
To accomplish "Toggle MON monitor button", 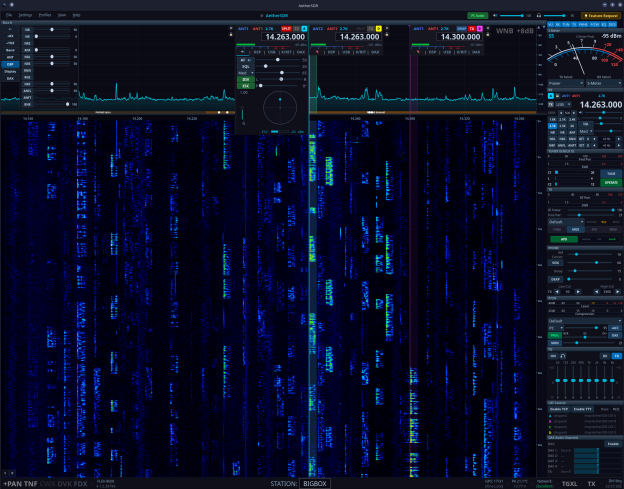I will [x=555, y=343].
